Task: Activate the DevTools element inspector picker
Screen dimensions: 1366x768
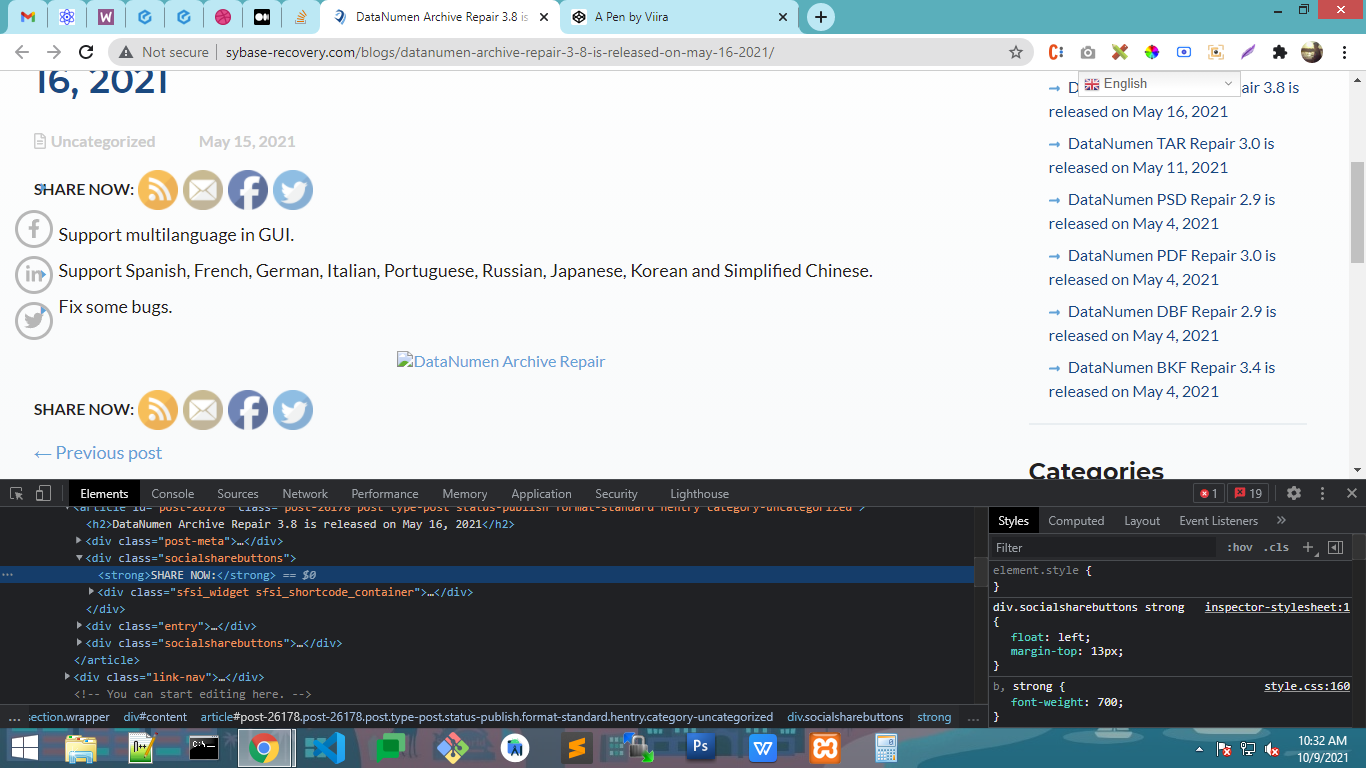Action: click(x=17, y=493)
